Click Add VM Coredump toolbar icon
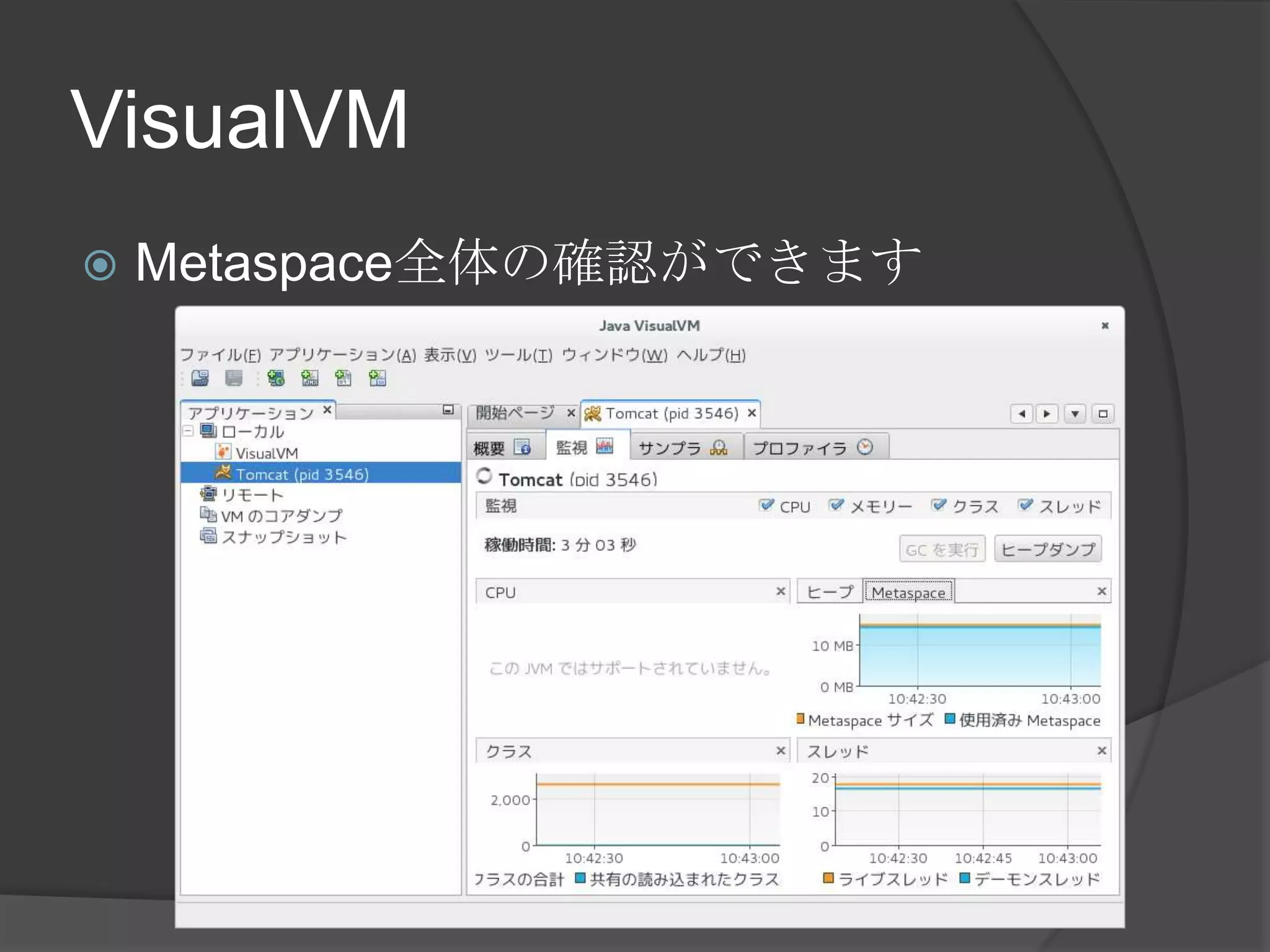Image resolution: width=1270 pixels, height=952 pixels. click(343, 378)
